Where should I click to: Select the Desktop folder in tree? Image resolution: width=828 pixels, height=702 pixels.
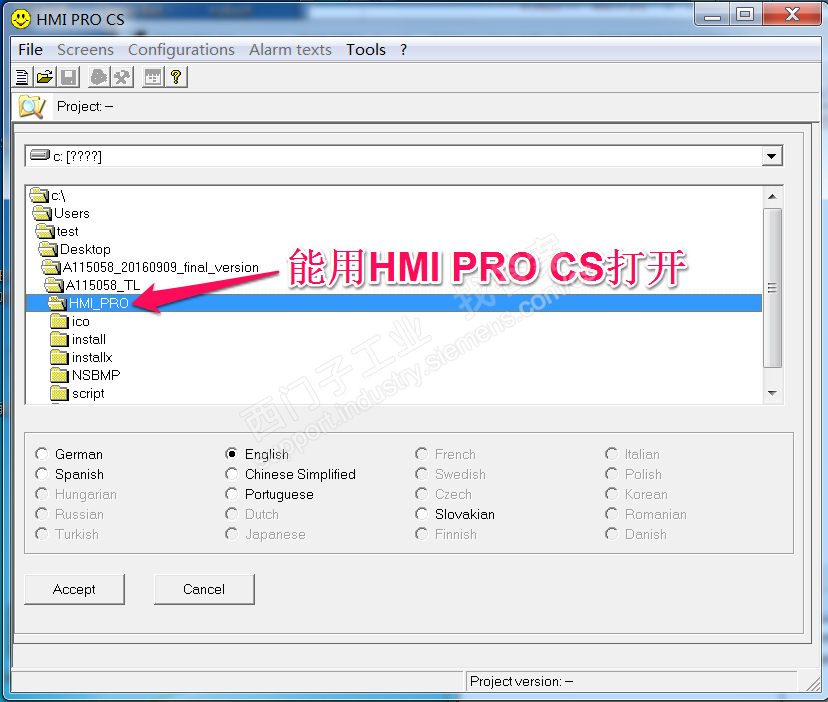coord(85,249)
